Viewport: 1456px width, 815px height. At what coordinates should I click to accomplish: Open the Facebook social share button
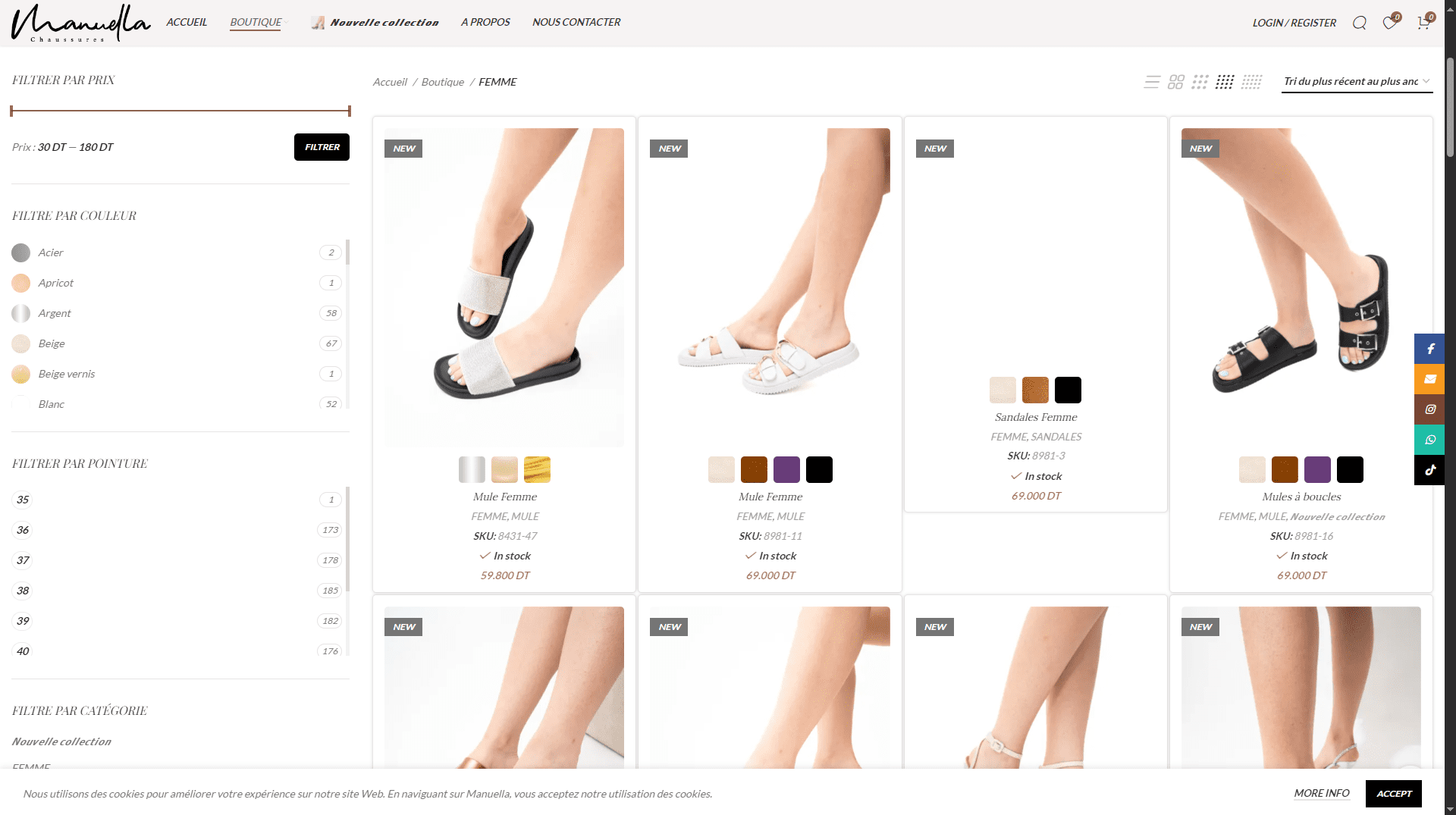[x=1429, y=349]
